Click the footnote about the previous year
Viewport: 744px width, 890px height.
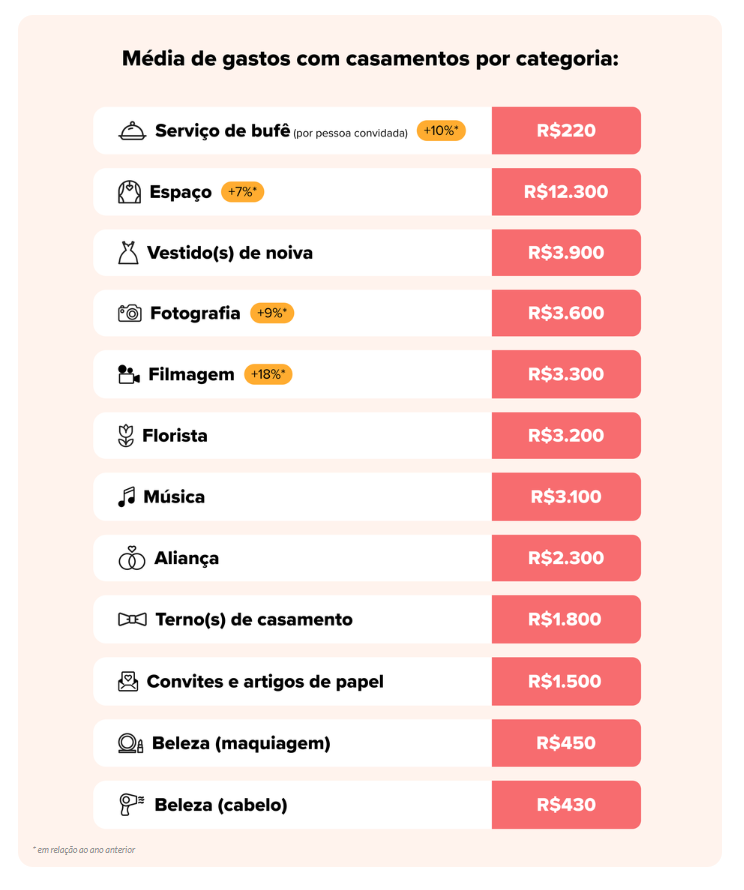click(x=84, y=850)
